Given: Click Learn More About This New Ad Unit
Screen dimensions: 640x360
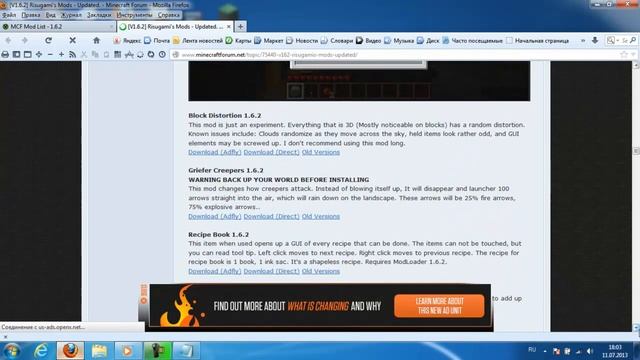Looking at the screenshot, I should pos(439,306).
